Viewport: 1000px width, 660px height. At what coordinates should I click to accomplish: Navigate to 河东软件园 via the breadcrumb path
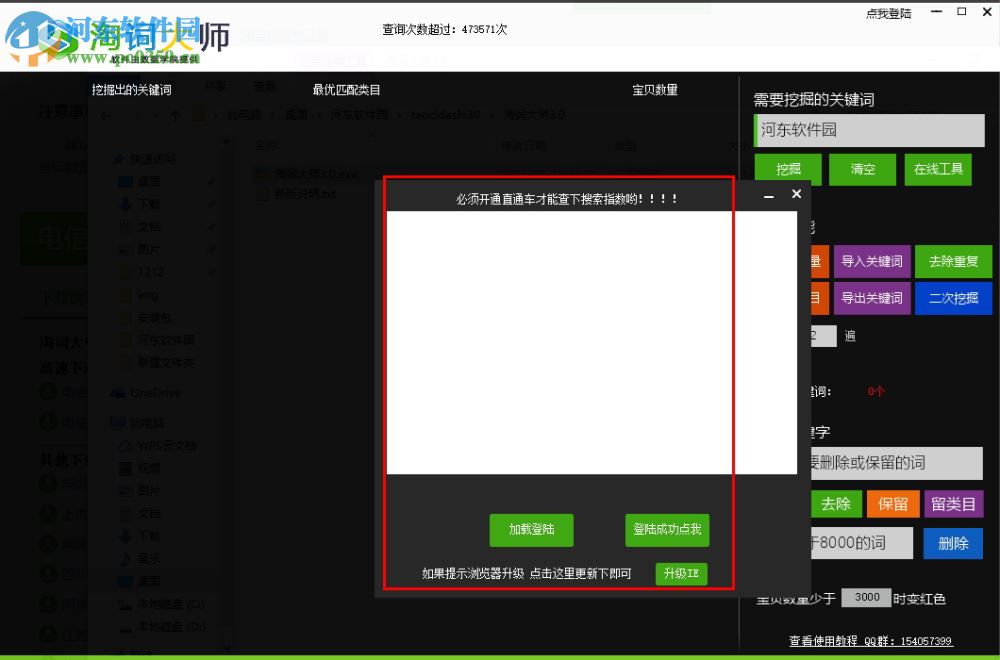[358, 113]
